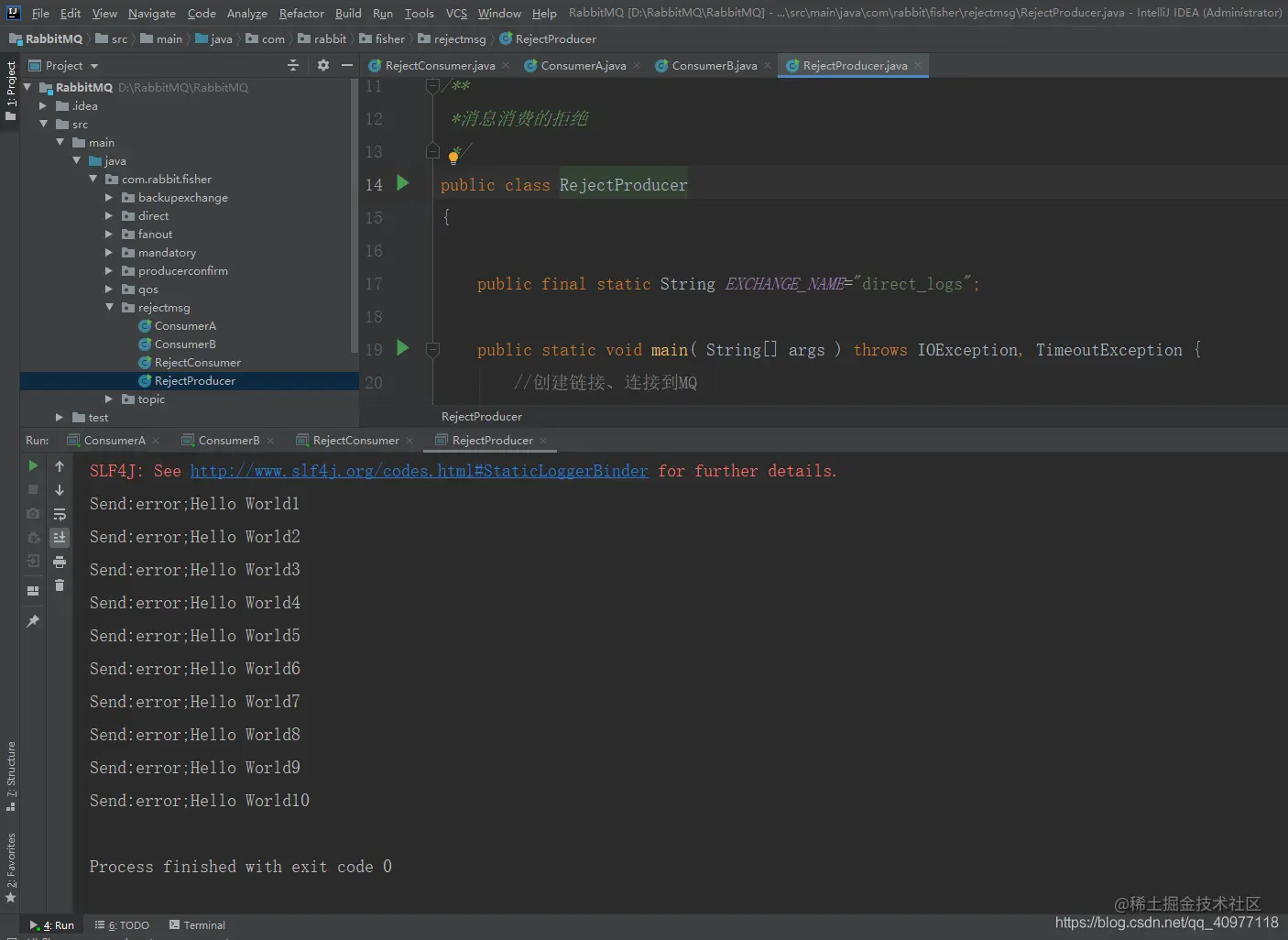The height and width of the screenshot is (940, 1288).
Task: Click the Project panel vertical scrollbar
Action: [x=355, y=217]
